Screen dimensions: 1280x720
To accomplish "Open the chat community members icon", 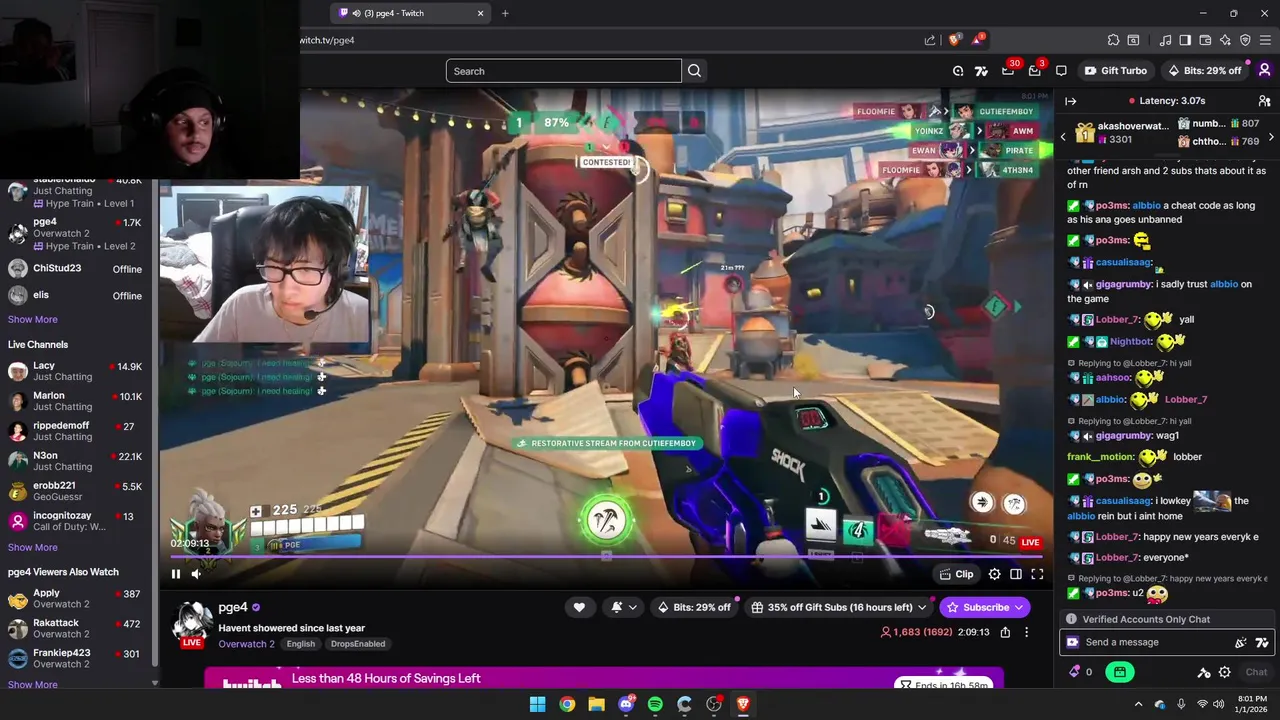I will tap(1264, 101).
